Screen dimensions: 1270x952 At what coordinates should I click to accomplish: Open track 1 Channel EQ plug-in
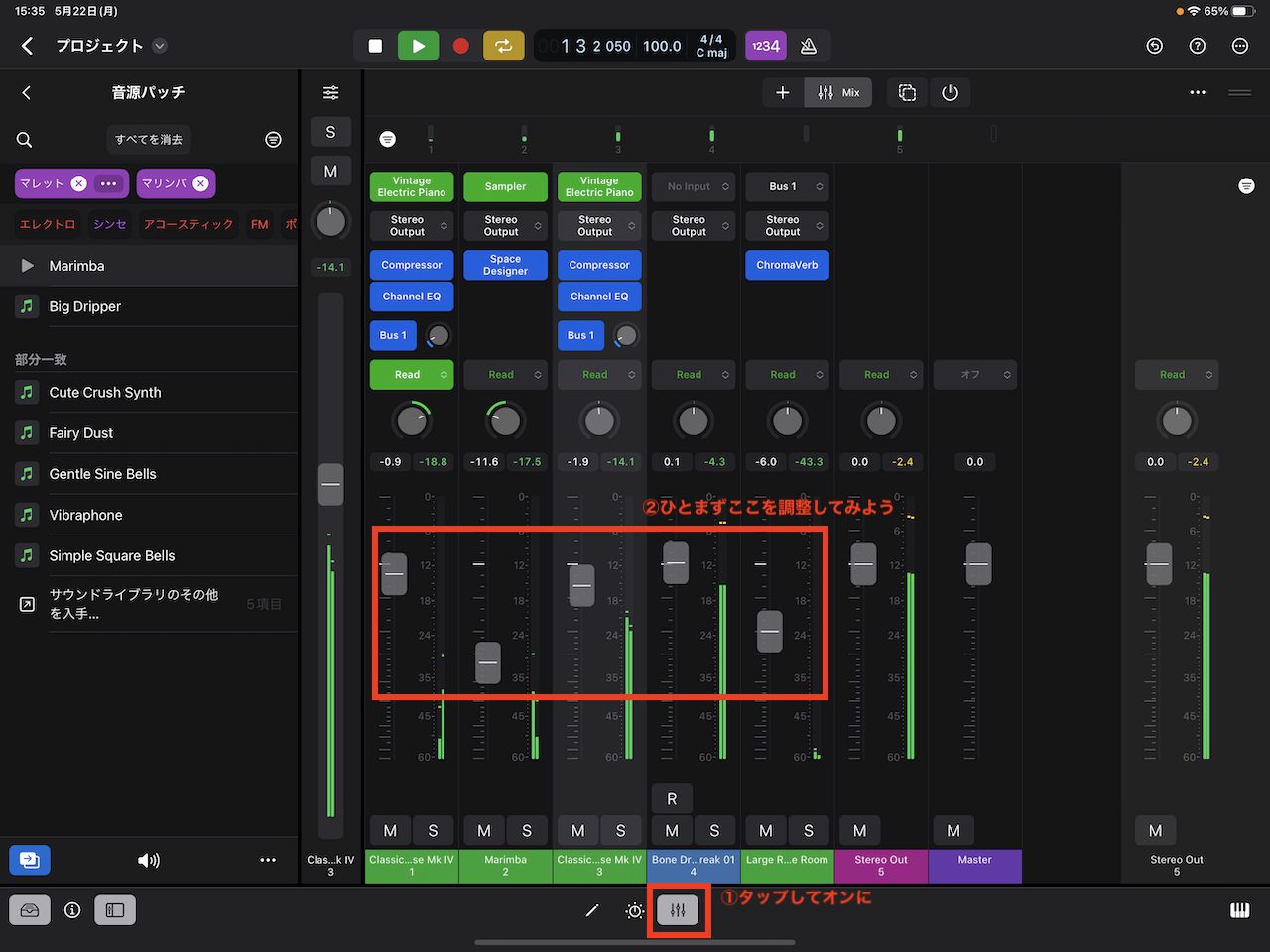click(x=412, y=297)
